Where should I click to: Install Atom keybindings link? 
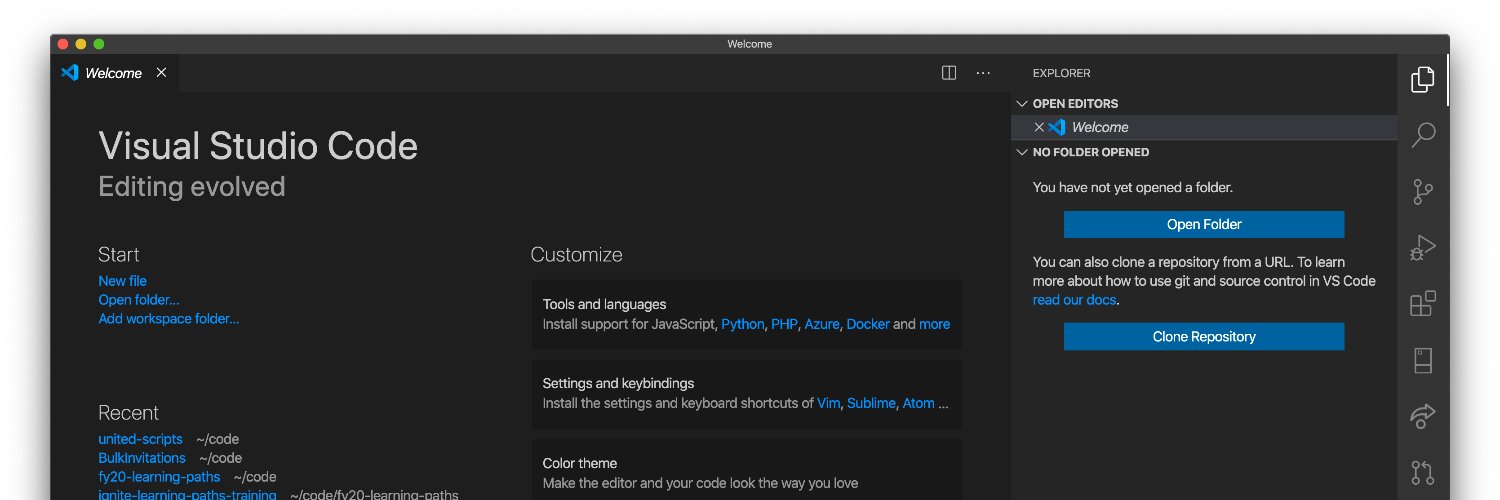click(x=919, y=403)
